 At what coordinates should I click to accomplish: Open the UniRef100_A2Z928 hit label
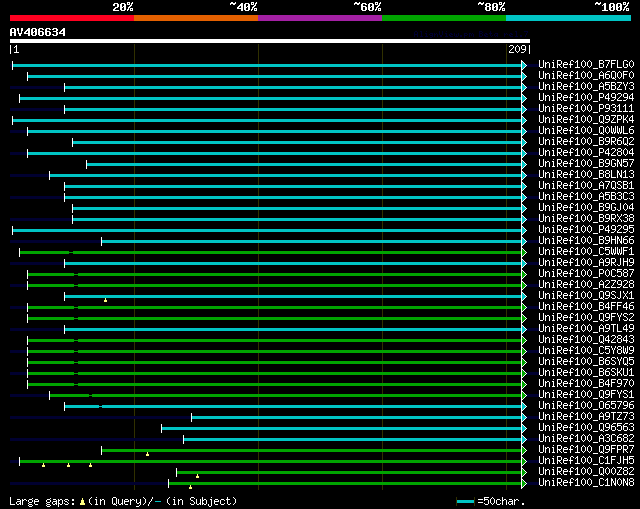pos(586,285)
